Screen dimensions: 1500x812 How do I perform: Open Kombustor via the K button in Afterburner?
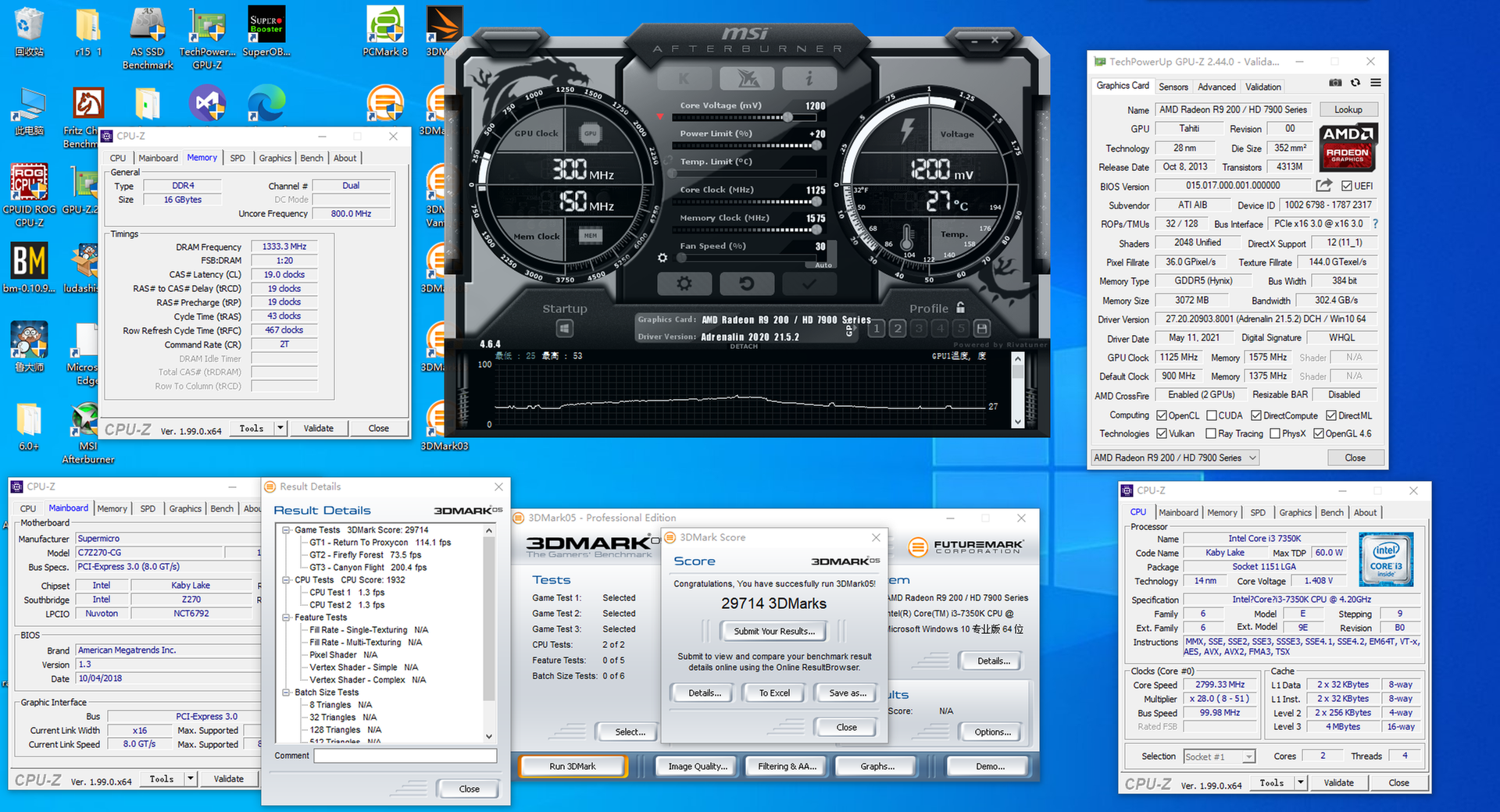684,78
